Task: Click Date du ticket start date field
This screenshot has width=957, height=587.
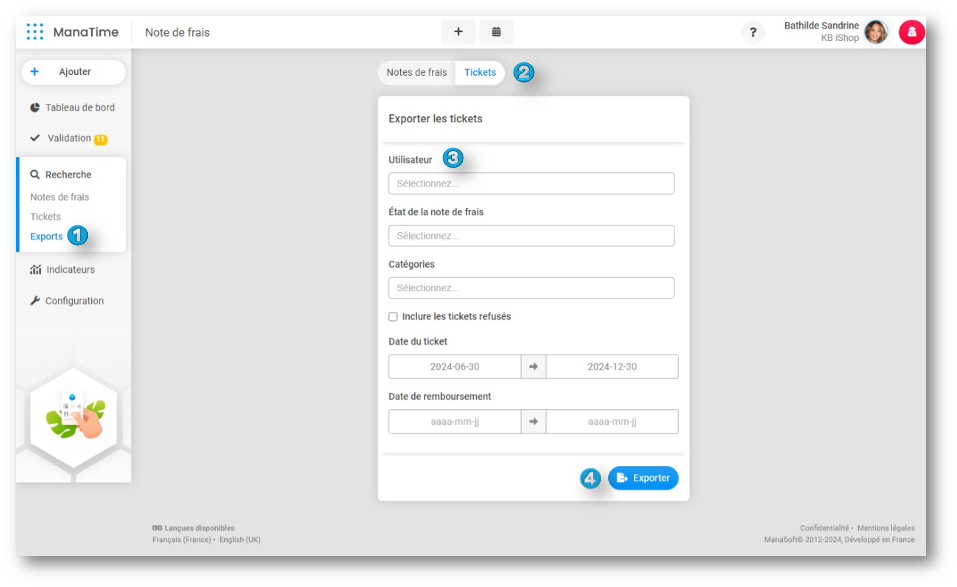Action: (x=455, y=367)
